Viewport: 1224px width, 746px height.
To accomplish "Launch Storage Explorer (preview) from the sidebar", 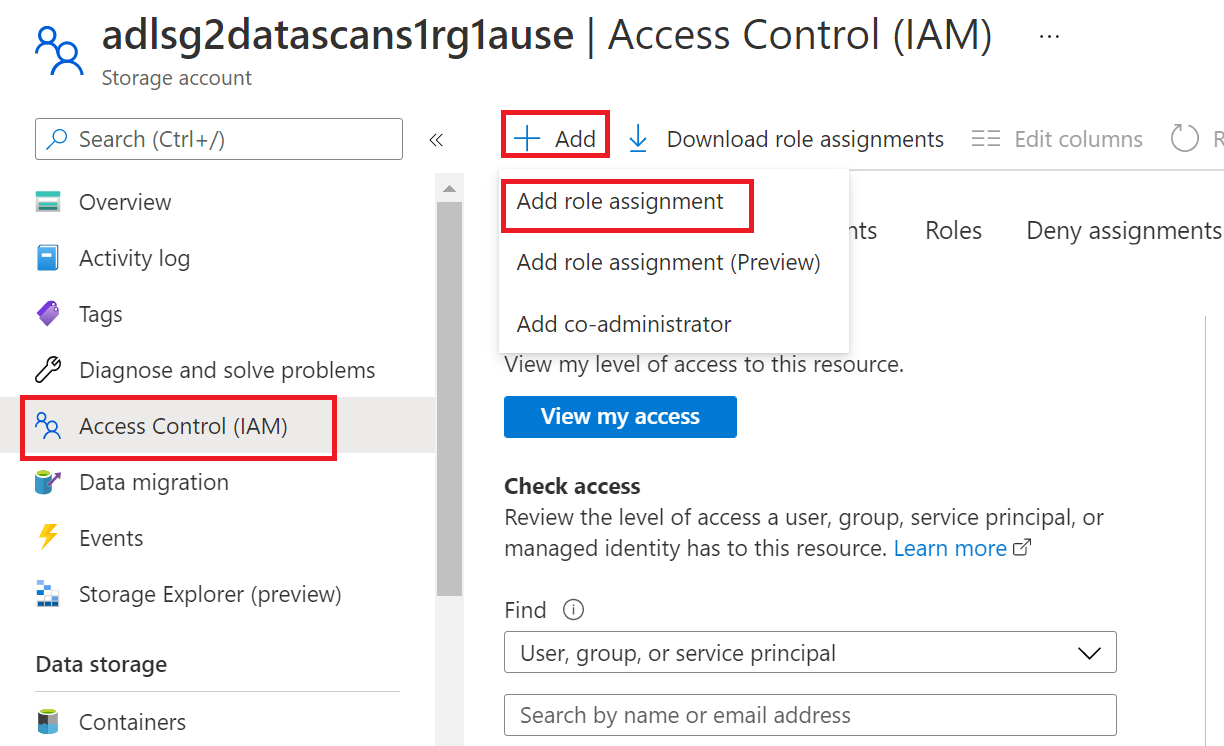I will click(48, 593).
